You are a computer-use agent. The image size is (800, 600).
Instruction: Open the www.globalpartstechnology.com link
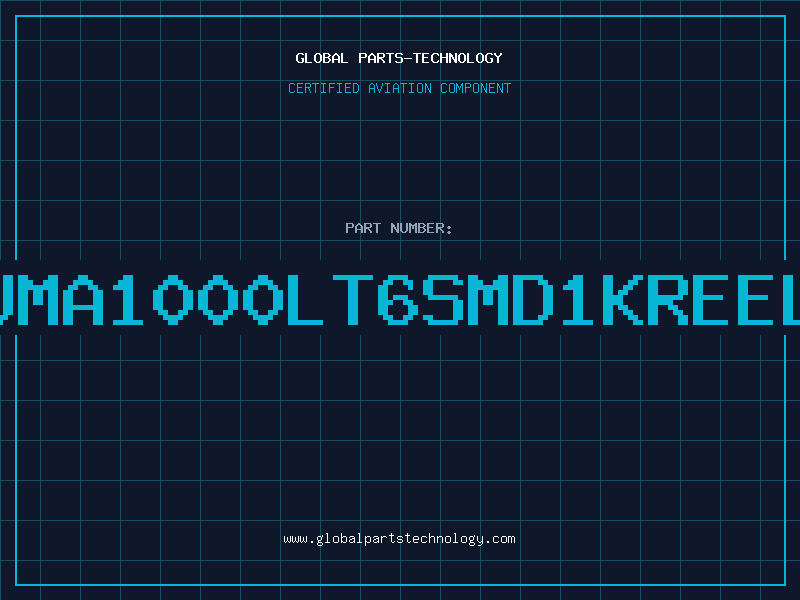[399, 539]
